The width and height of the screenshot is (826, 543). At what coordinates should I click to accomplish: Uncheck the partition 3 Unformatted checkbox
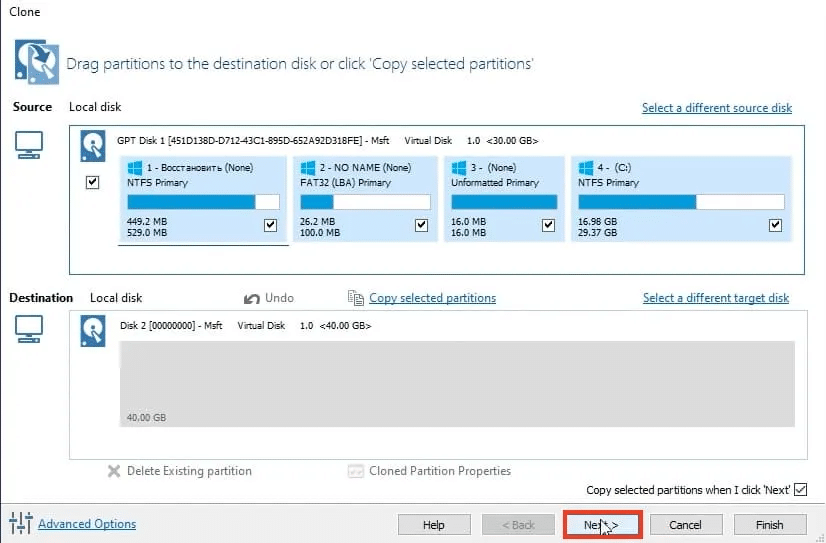coord(547,226)
